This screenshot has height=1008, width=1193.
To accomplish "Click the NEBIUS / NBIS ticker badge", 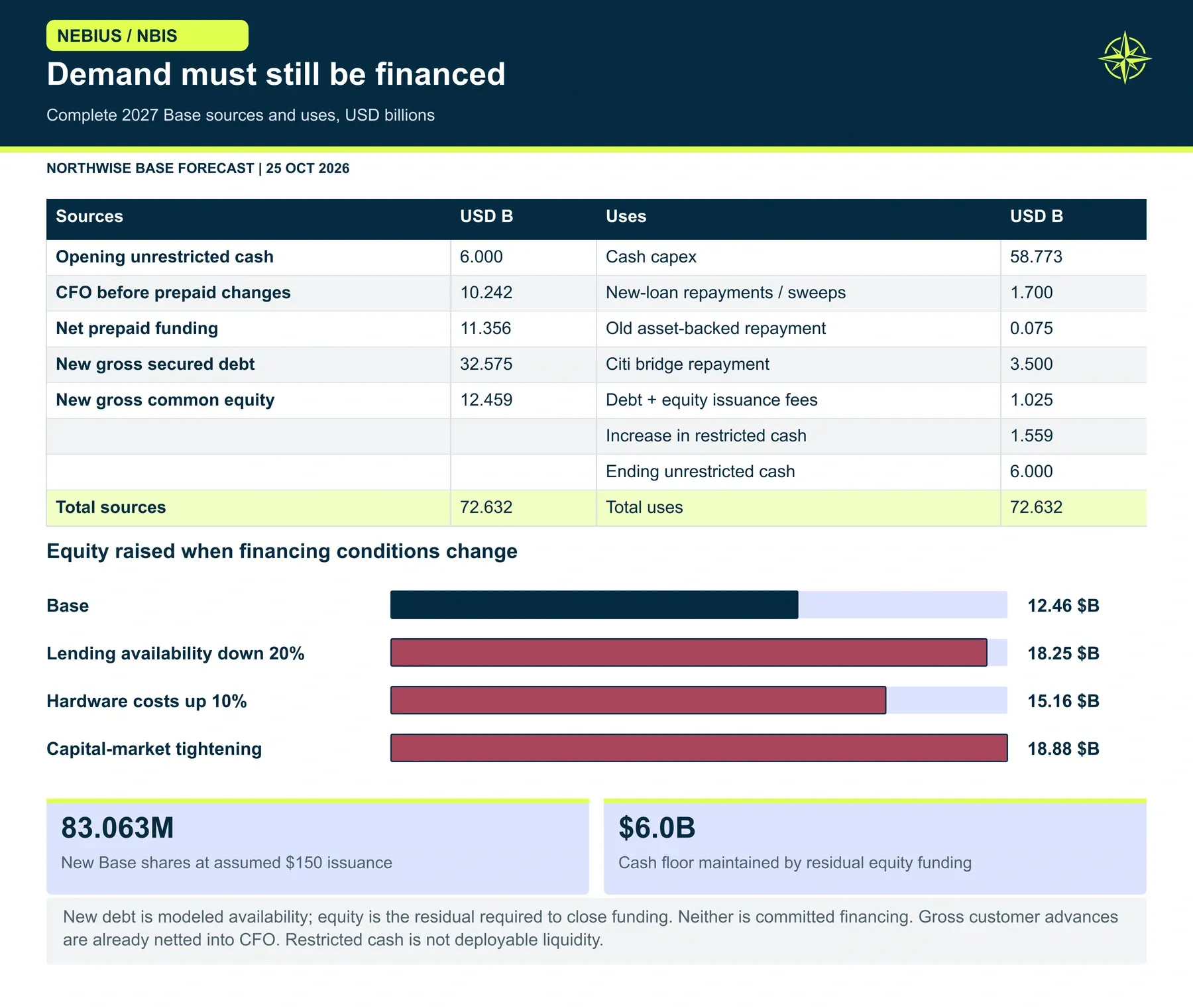I will tap(147, 35).
